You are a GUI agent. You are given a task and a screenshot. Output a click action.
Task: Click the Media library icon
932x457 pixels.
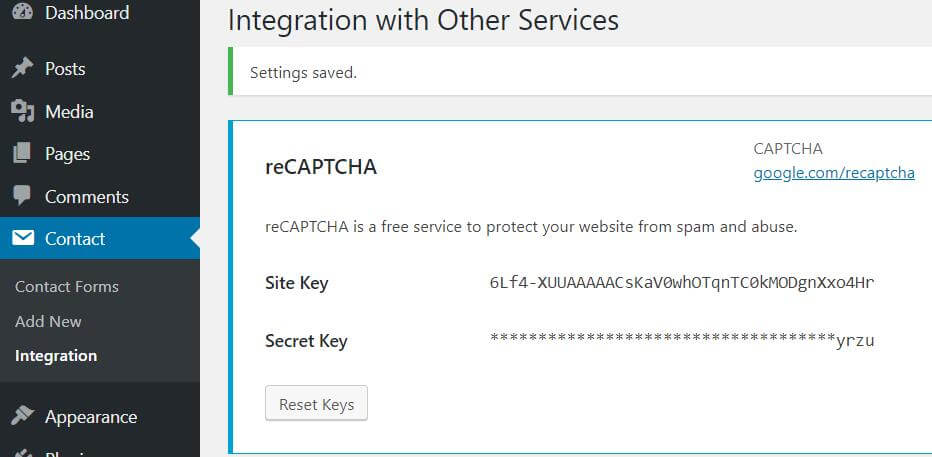click(22, 112)
